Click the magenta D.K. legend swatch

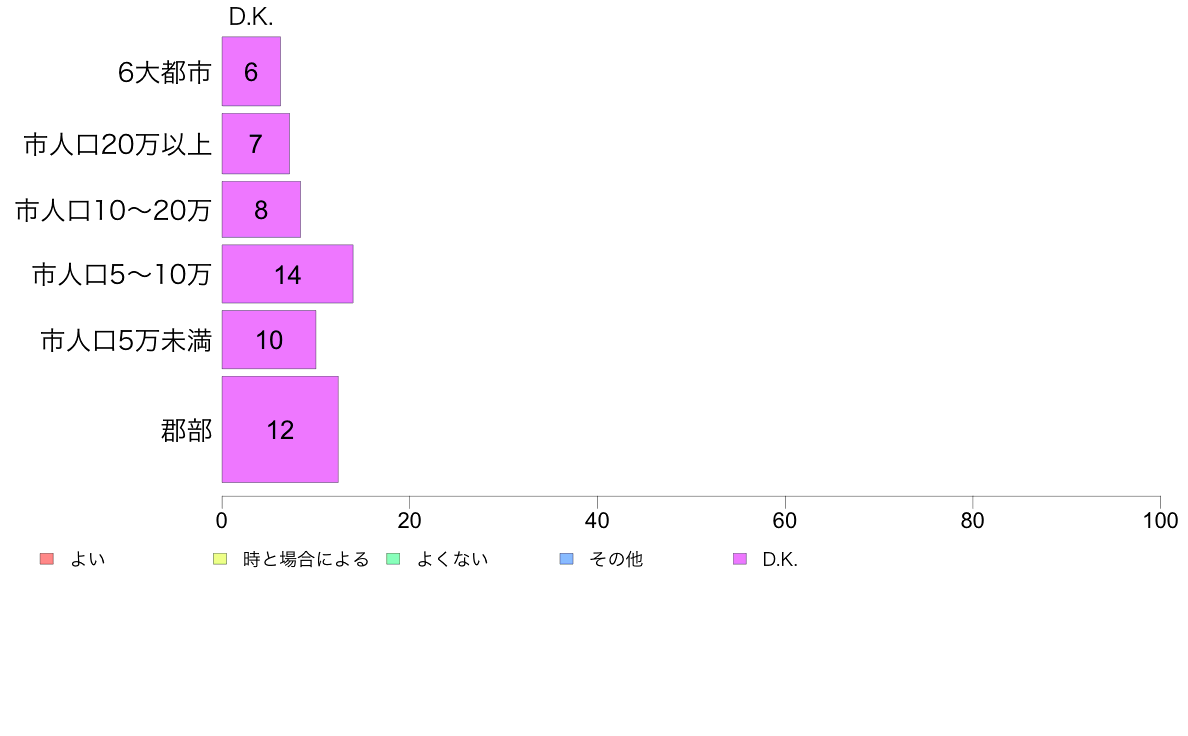click(740, 559)
